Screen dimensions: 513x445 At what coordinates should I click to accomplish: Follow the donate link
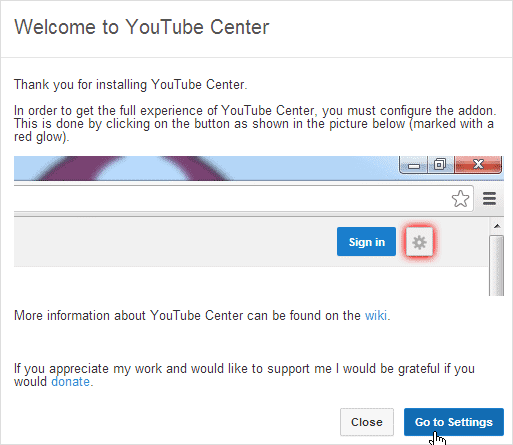(x=70, y=382)
